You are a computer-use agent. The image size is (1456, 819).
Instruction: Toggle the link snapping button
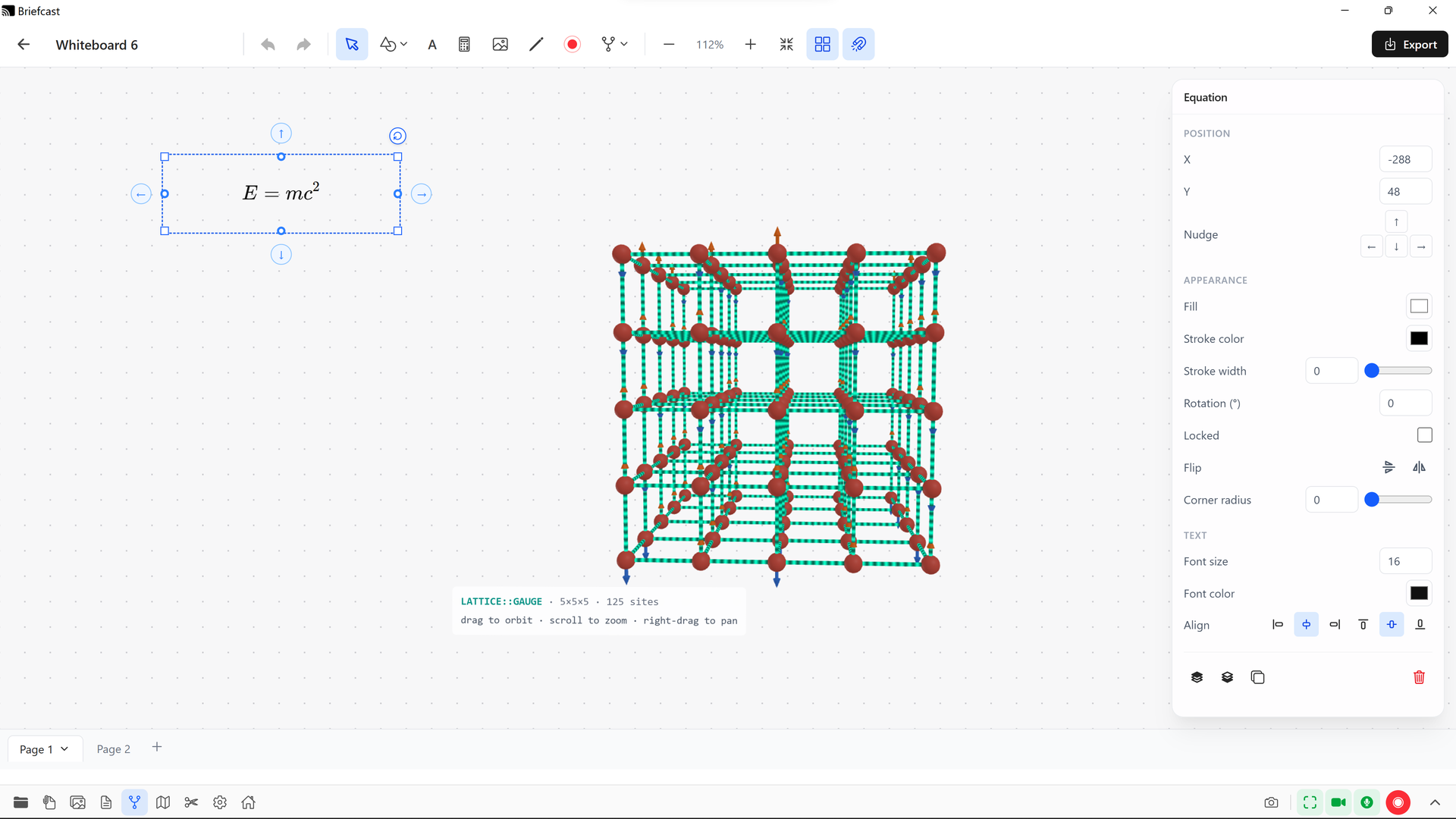pyautogui.click(x=858, y=45)
